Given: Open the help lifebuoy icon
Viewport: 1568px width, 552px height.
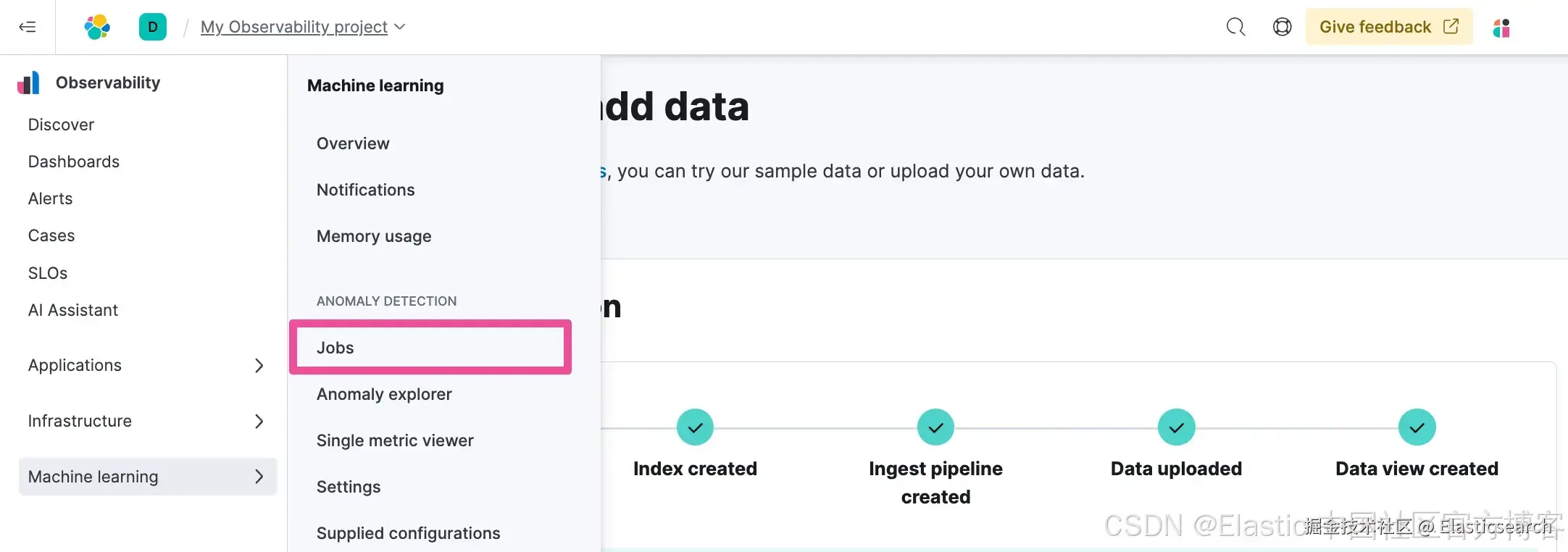Looking at the screenshot, I should point(1282,28).
